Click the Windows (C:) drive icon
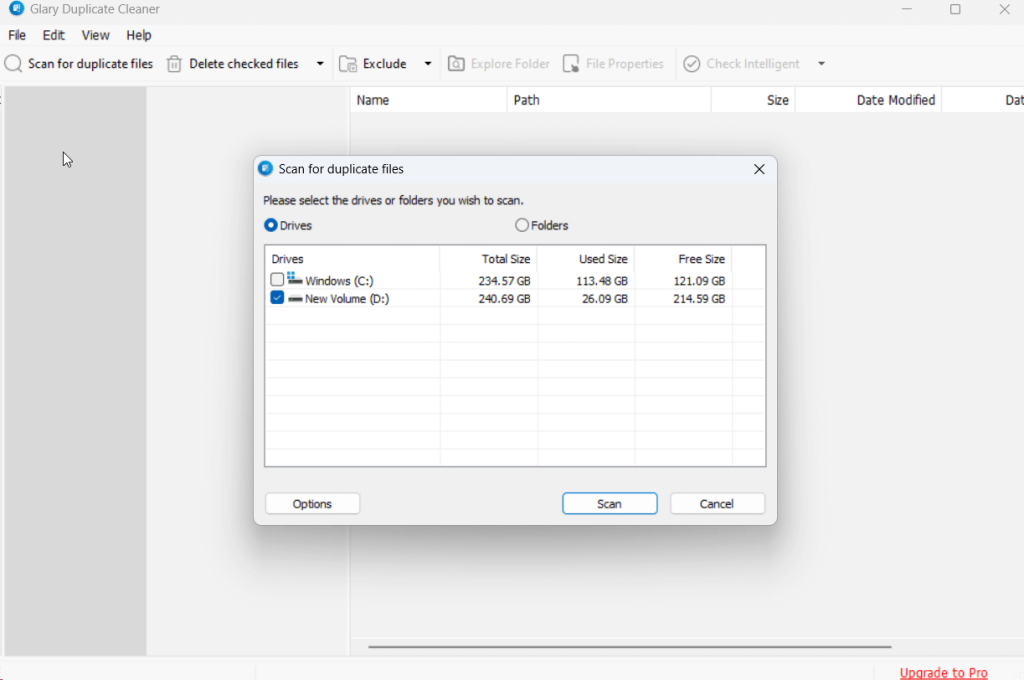 (x=295, y=280)
